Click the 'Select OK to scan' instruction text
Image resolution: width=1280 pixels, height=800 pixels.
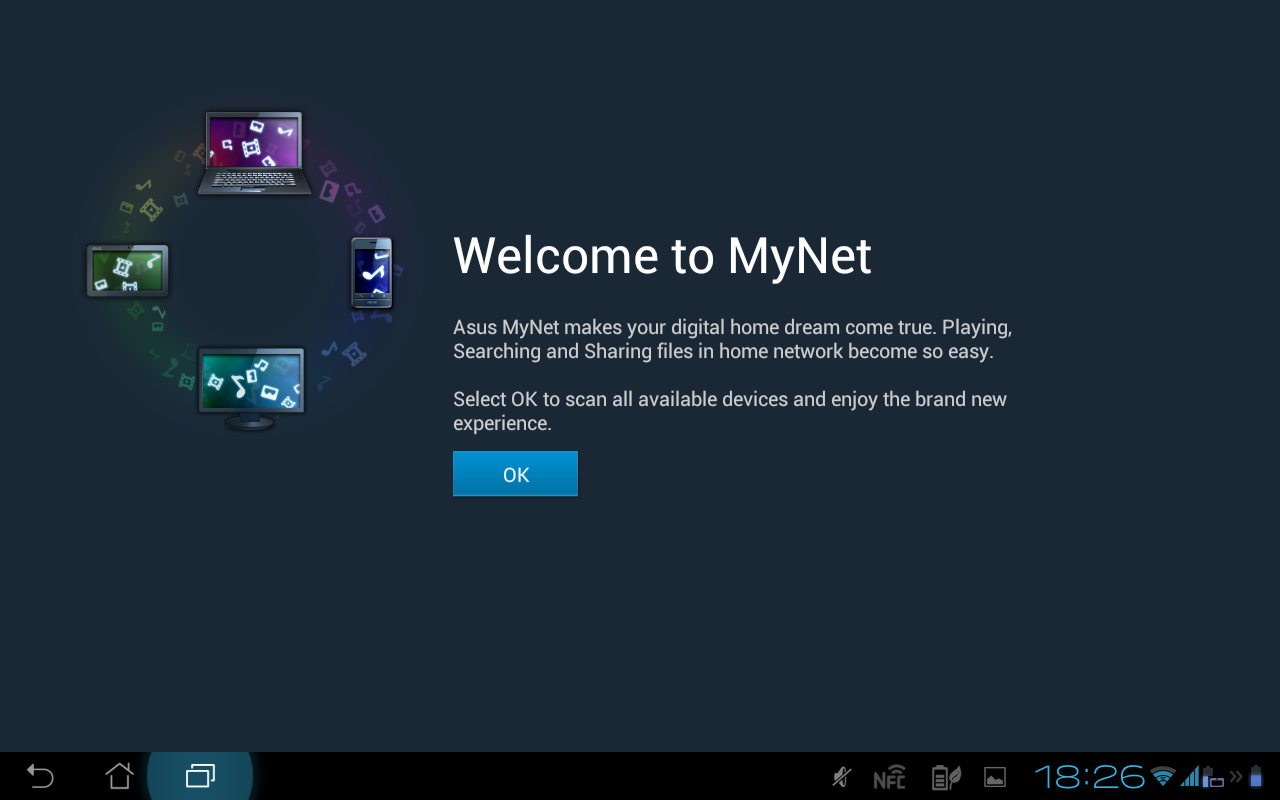point(730,411)
